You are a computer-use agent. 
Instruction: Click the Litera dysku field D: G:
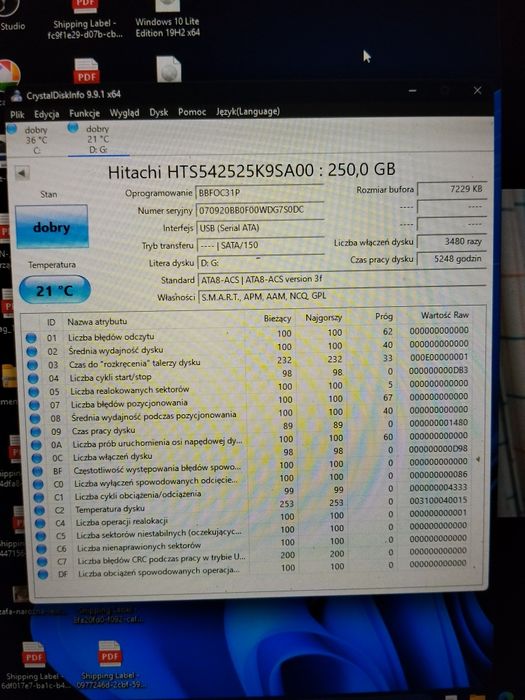pyautogui.click(x=261, y=262)
